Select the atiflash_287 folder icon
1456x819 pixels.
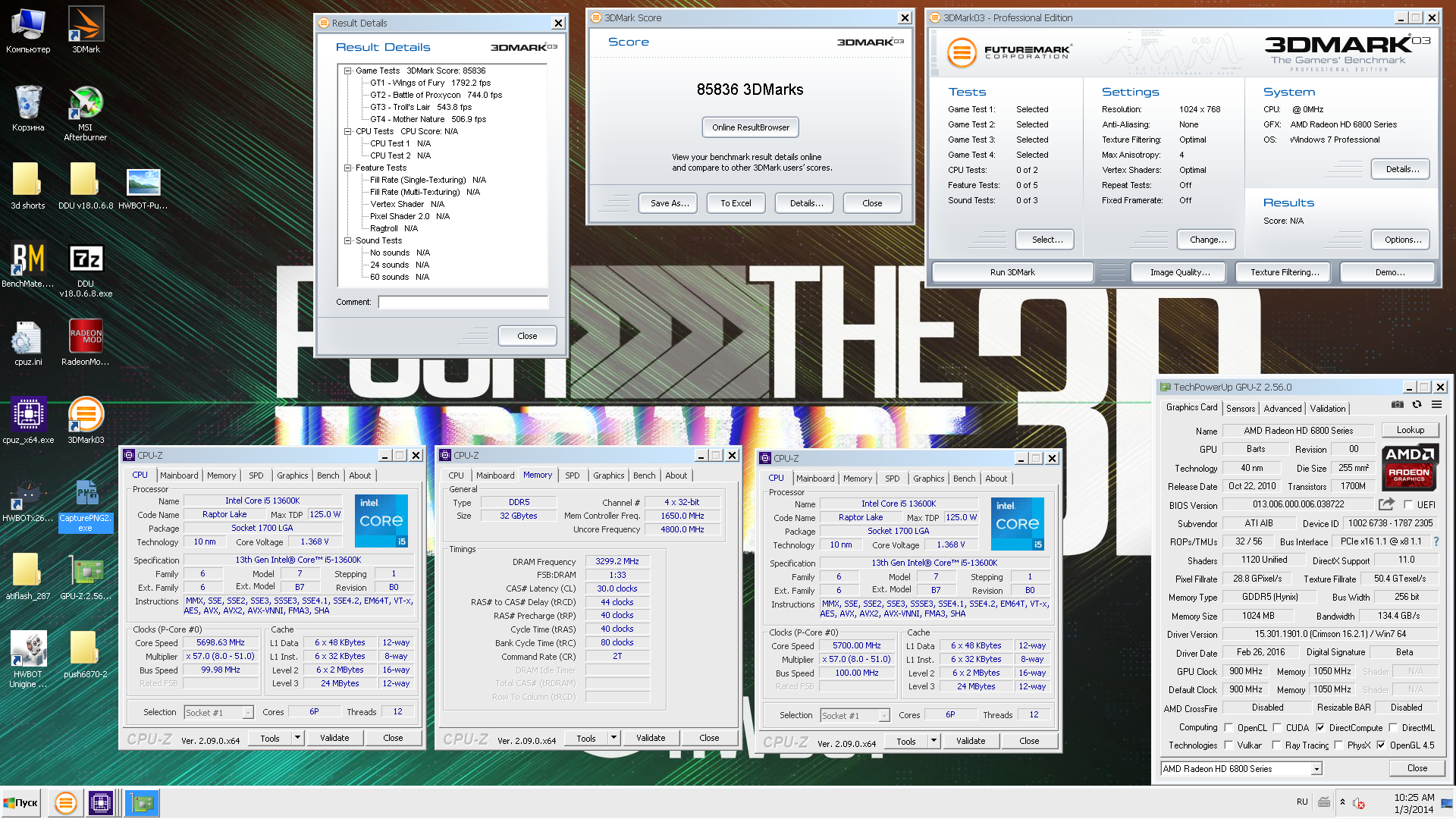coord(28,577)
